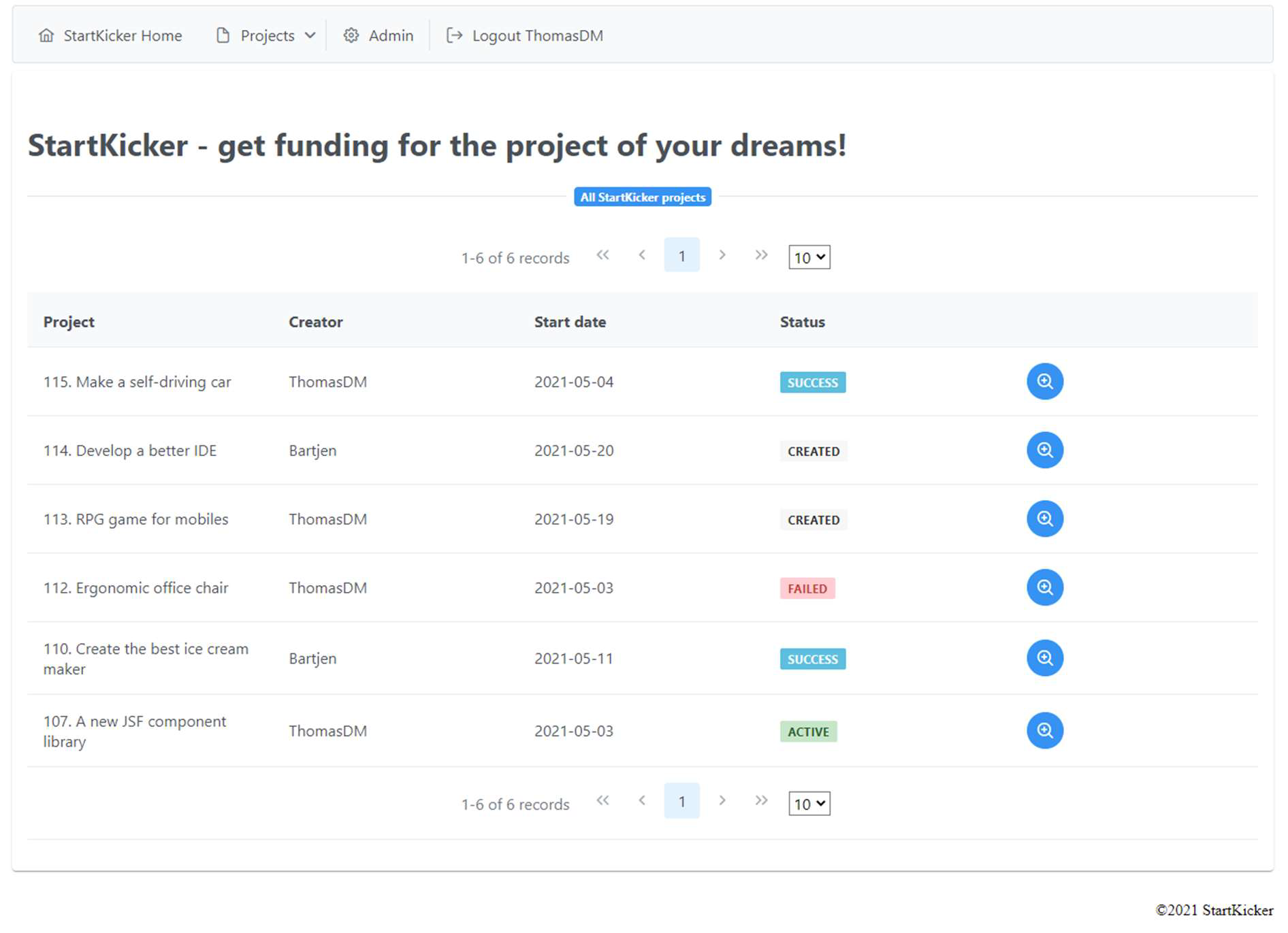
Task: Click the Start date column header
Action: [570, 322]
